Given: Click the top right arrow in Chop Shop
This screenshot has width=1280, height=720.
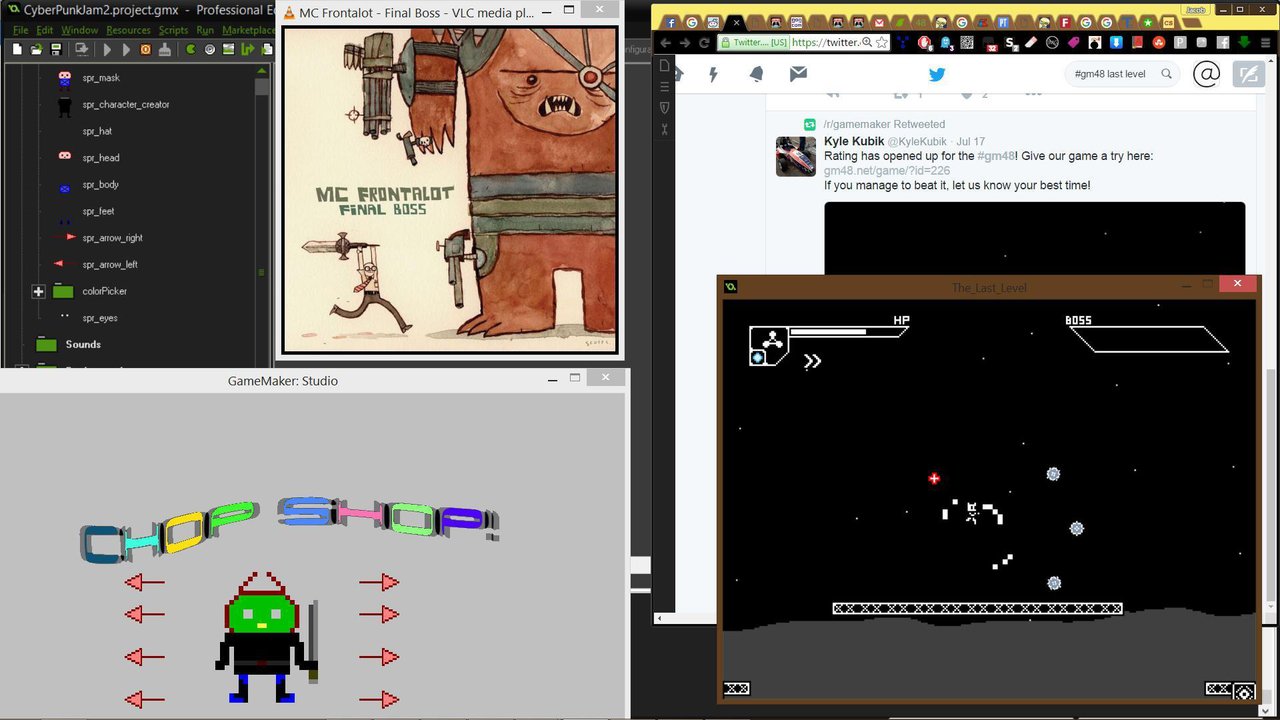Looking at the screenshot, I should (x=379, y=582).
